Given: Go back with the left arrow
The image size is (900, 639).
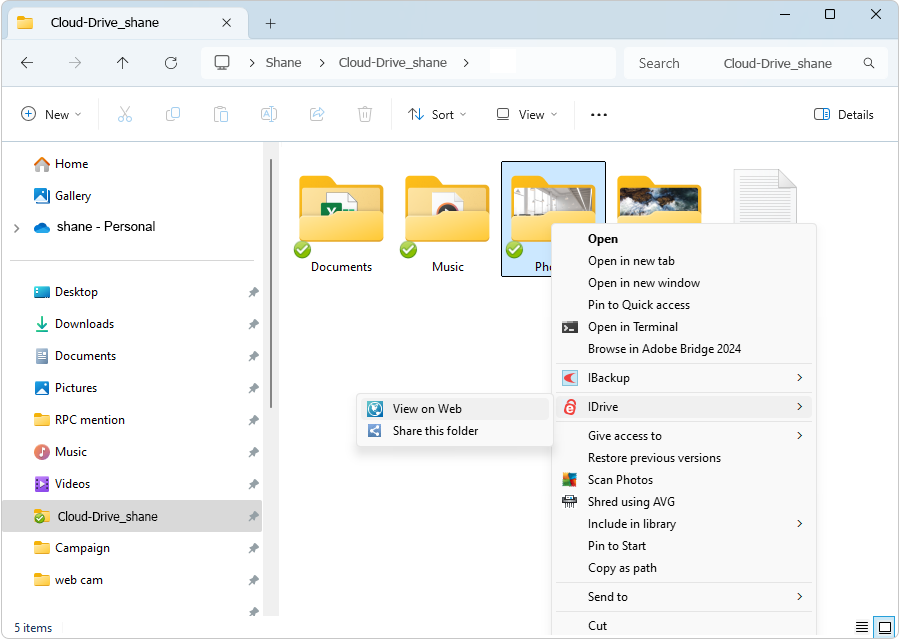Looking at the screenshot, I should pyautogui.click(x=27, y=63).
